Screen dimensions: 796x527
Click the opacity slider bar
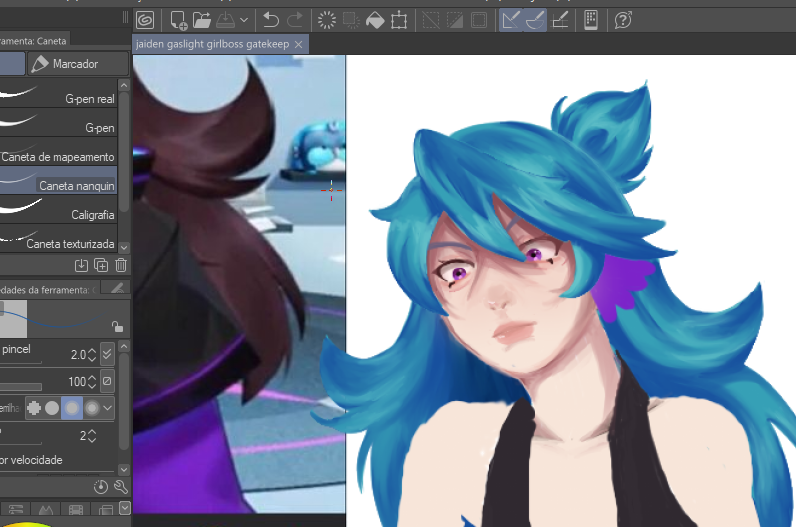tap(21, 387)
